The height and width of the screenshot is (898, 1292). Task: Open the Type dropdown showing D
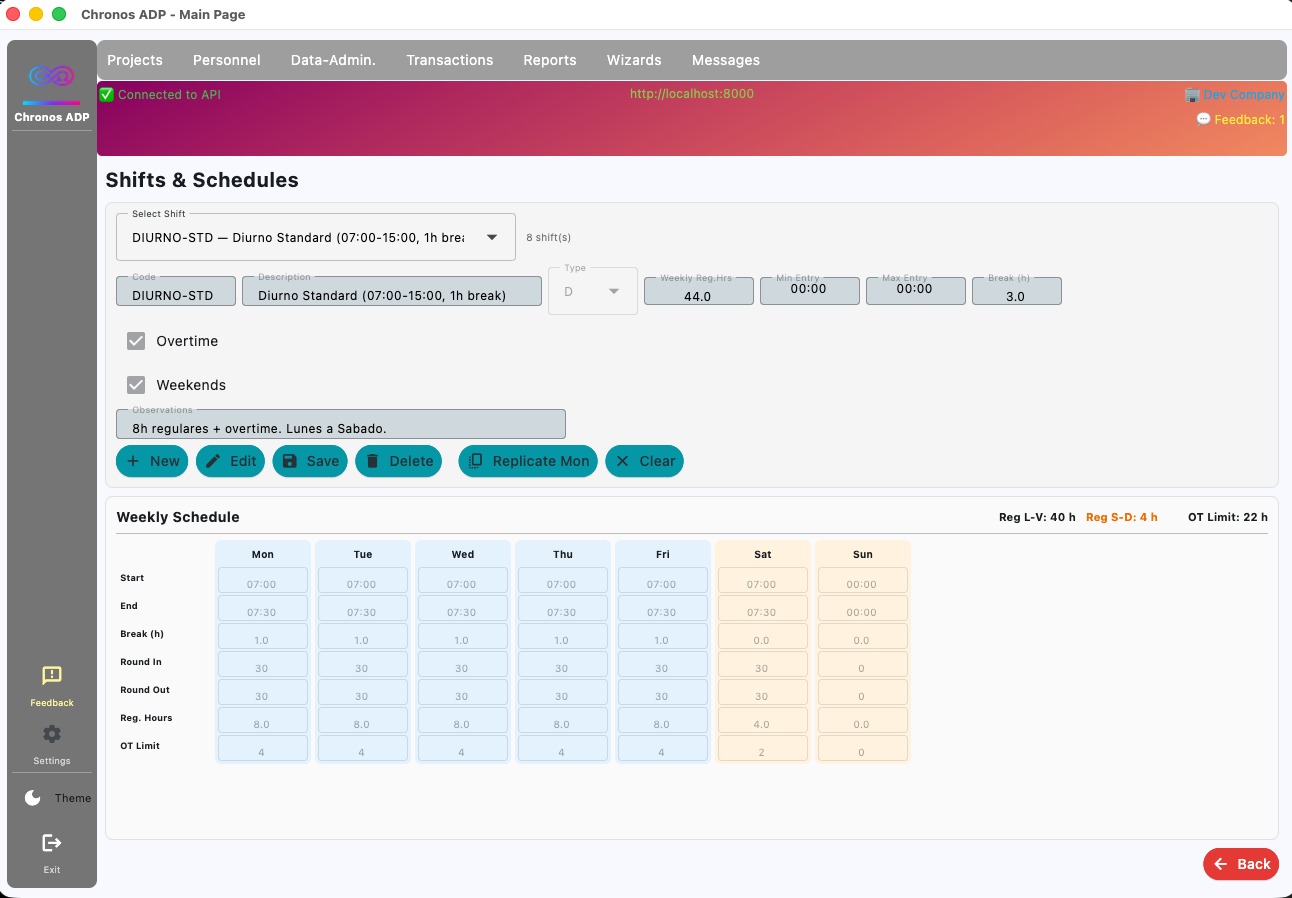pos(593,291)
